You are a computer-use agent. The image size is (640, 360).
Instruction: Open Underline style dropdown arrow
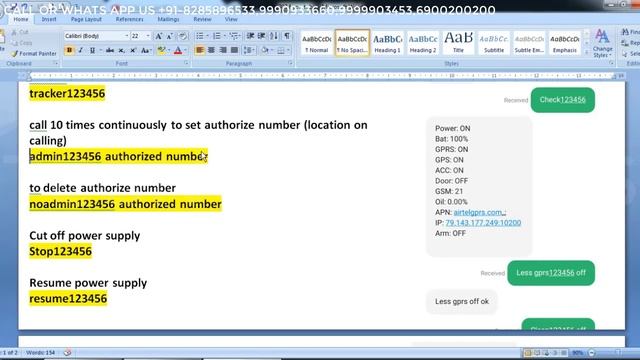[100, 50]
